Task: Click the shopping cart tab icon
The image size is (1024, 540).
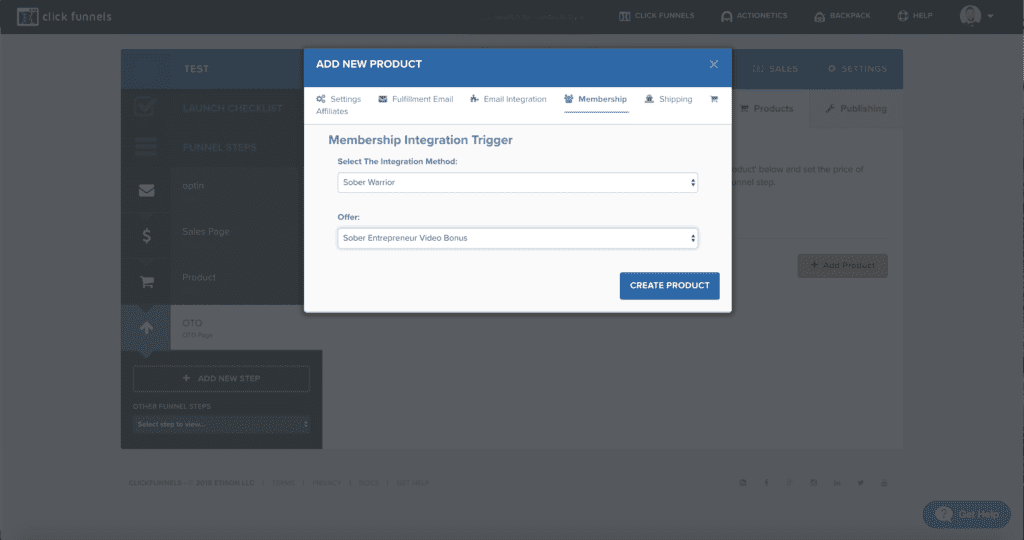Action: click(x=714, y=99)
